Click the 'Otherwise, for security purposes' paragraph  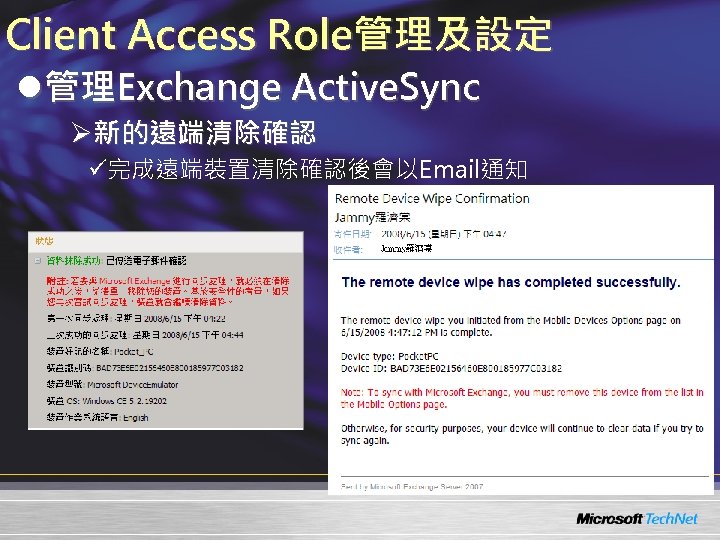[x=522, y=434]
